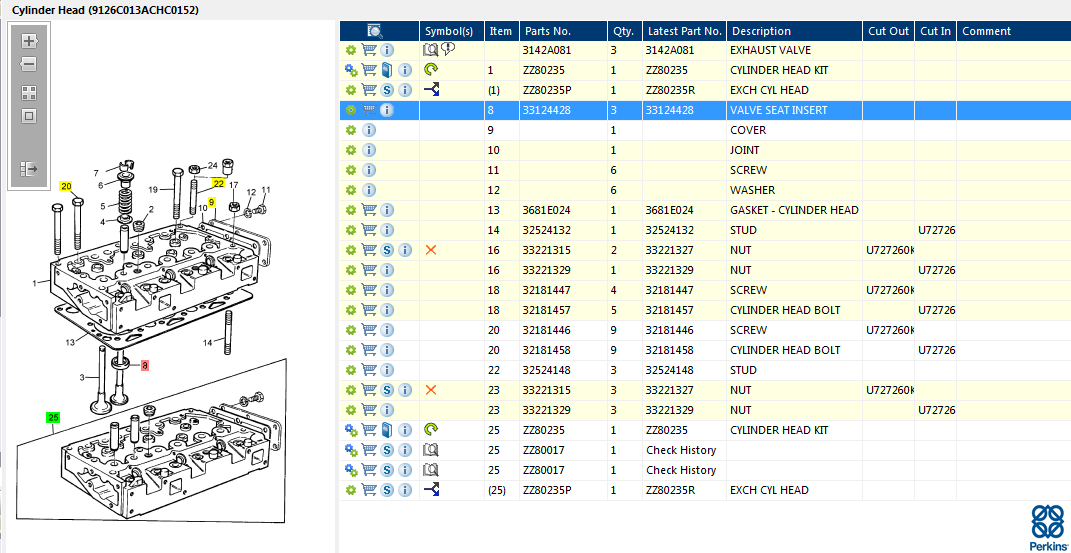Click the search magnifier icon in table header
The width and height of the screenshot is (1071, 553).
[x=375, y=31]
